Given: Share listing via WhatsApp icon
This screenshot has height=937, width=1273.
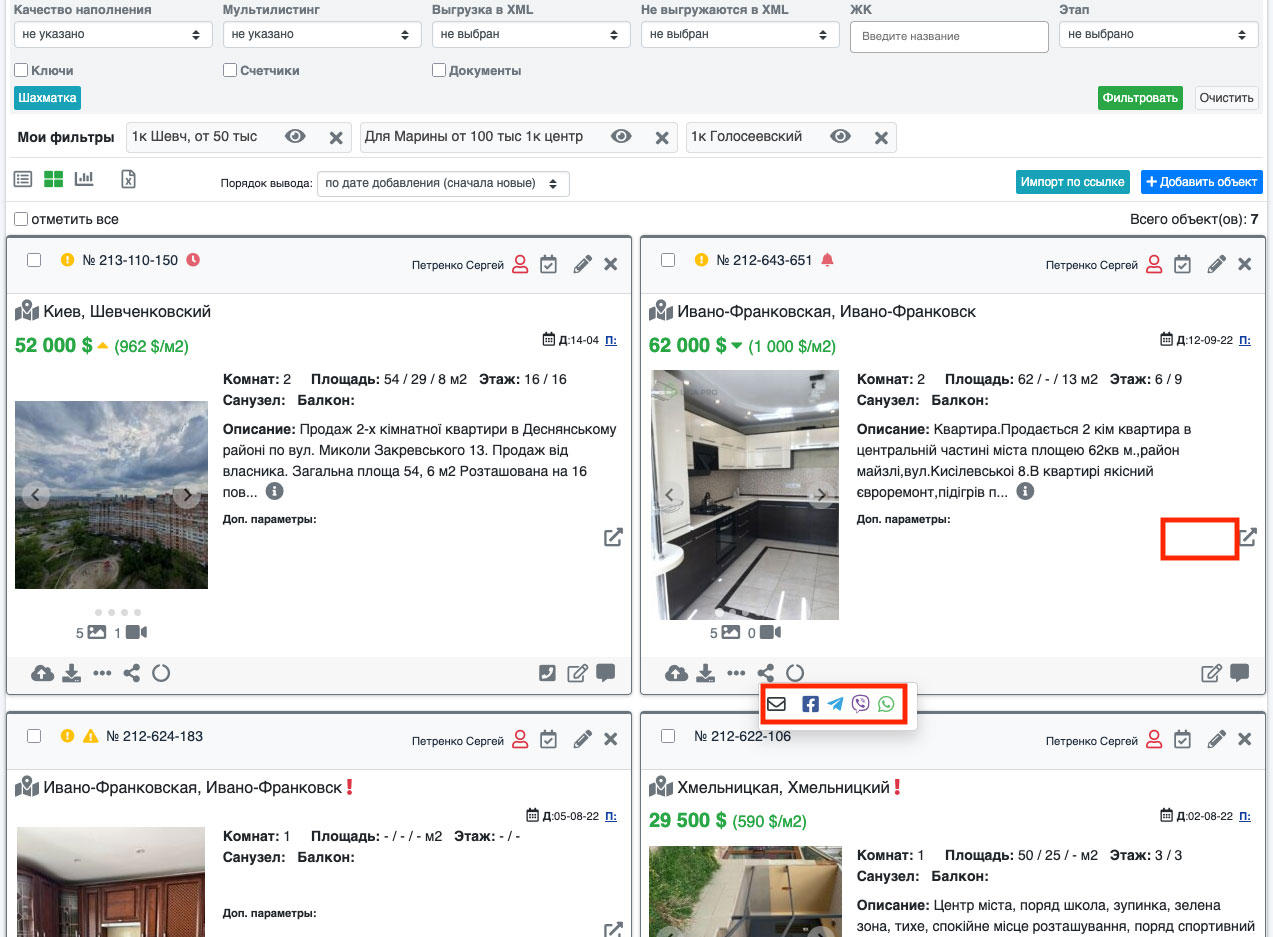Looking at the screenshot, I should click(x=886, y=704).
